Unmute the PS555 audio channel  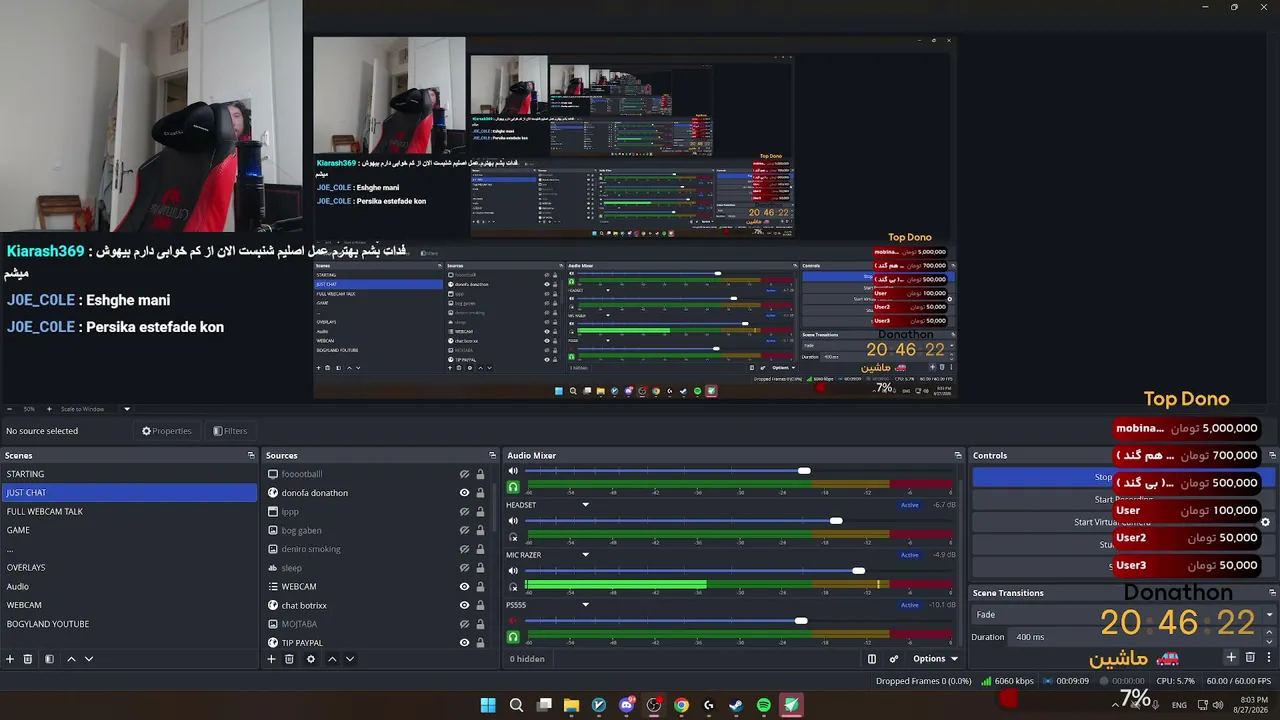[513, 621]
